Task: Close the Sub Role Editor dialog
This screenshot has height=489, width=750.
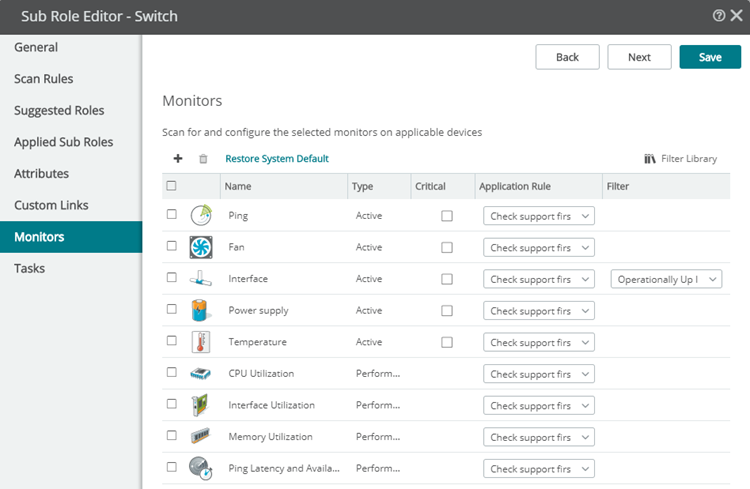Action: tap(737, 16)
